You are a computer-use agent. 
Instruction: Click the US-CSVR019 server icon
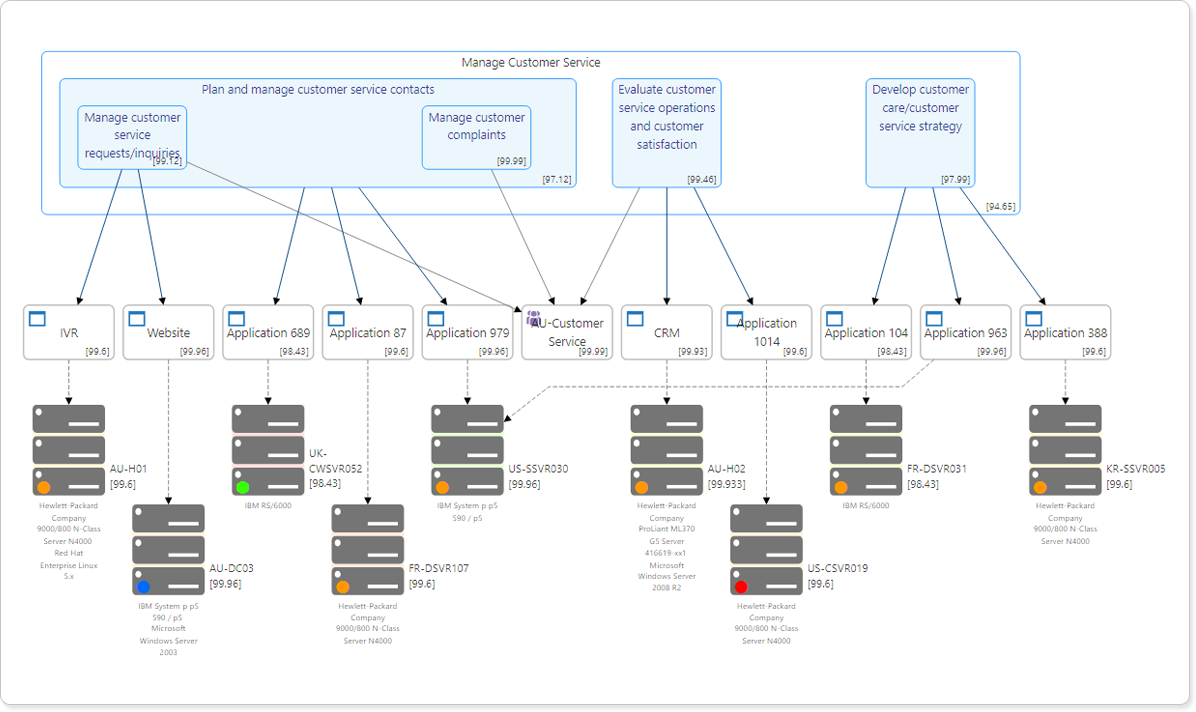(766, 548)
